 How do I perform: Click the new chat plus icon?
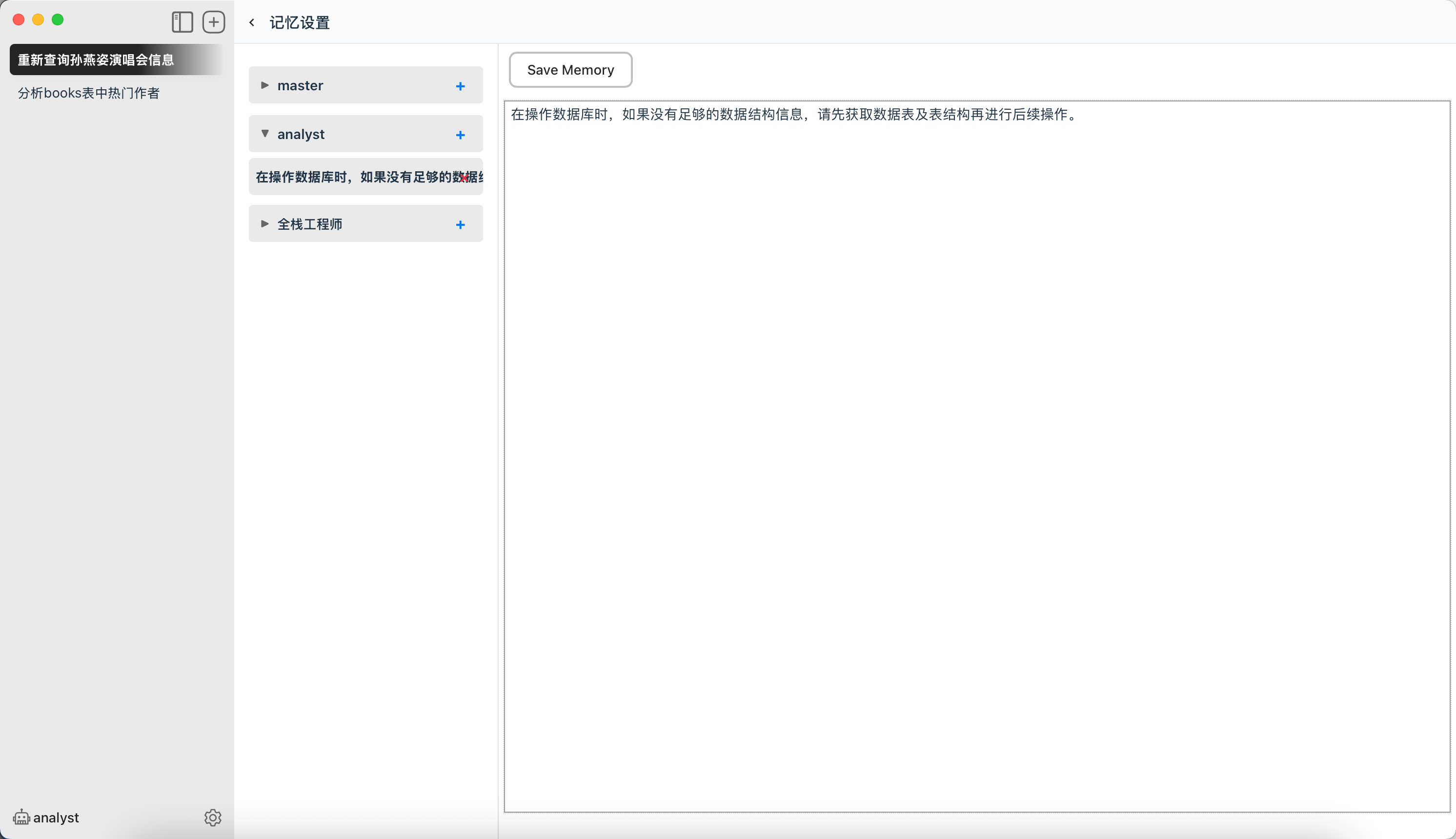[x=213, y=22]
